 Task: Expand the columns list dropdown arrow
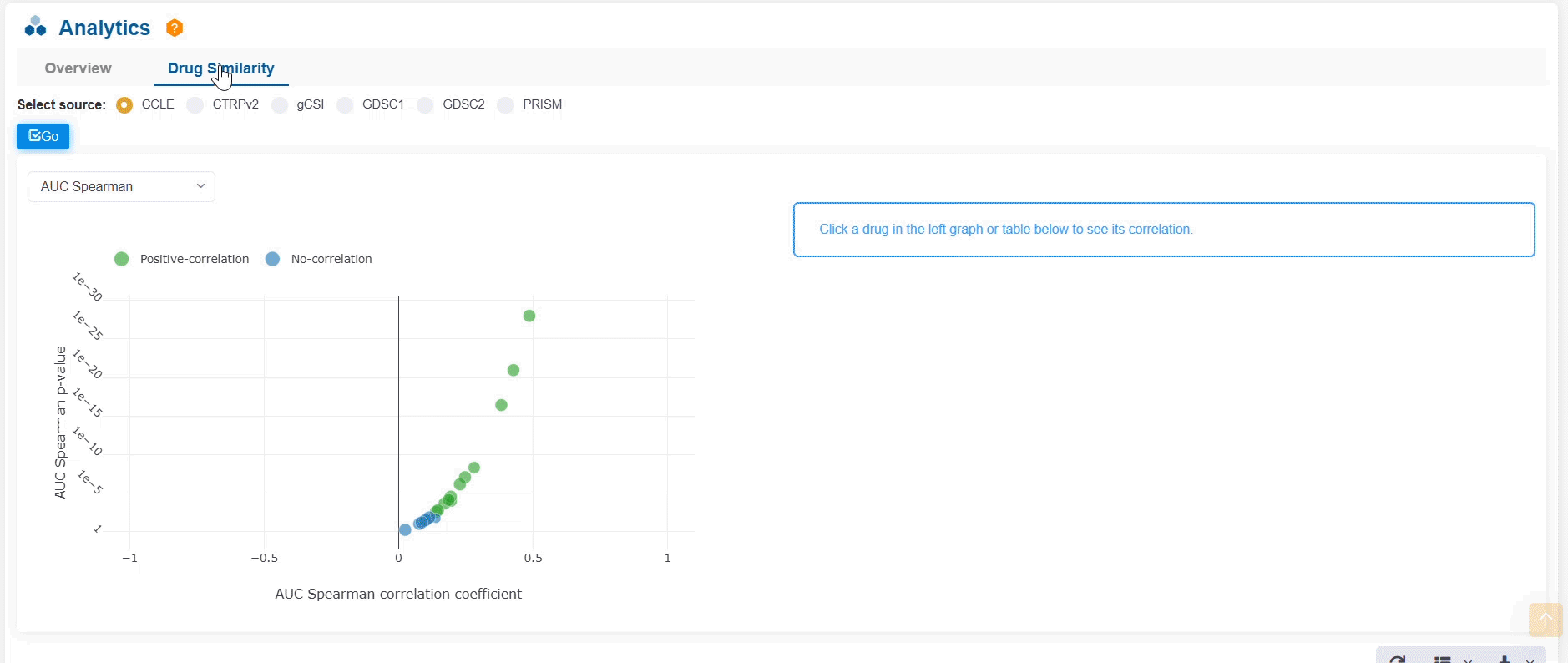1468,660
